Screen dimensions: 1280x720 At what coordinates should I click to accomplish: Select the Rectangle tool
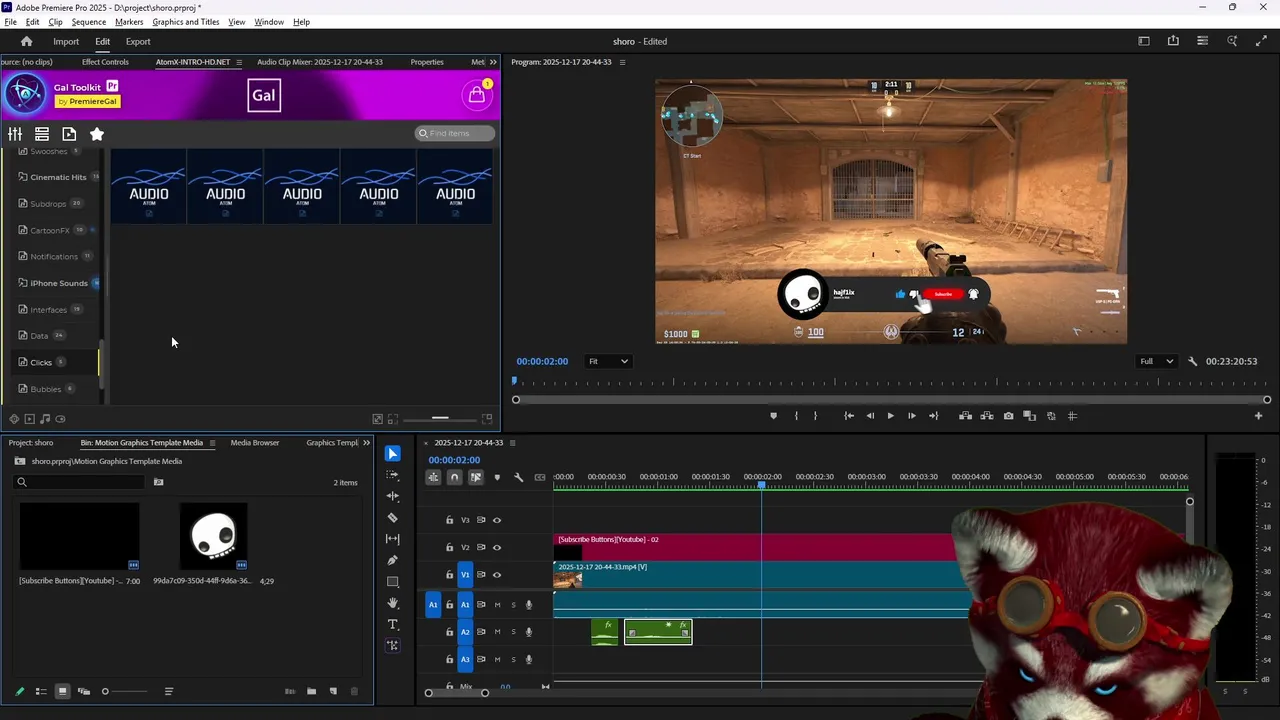point(392,582)
